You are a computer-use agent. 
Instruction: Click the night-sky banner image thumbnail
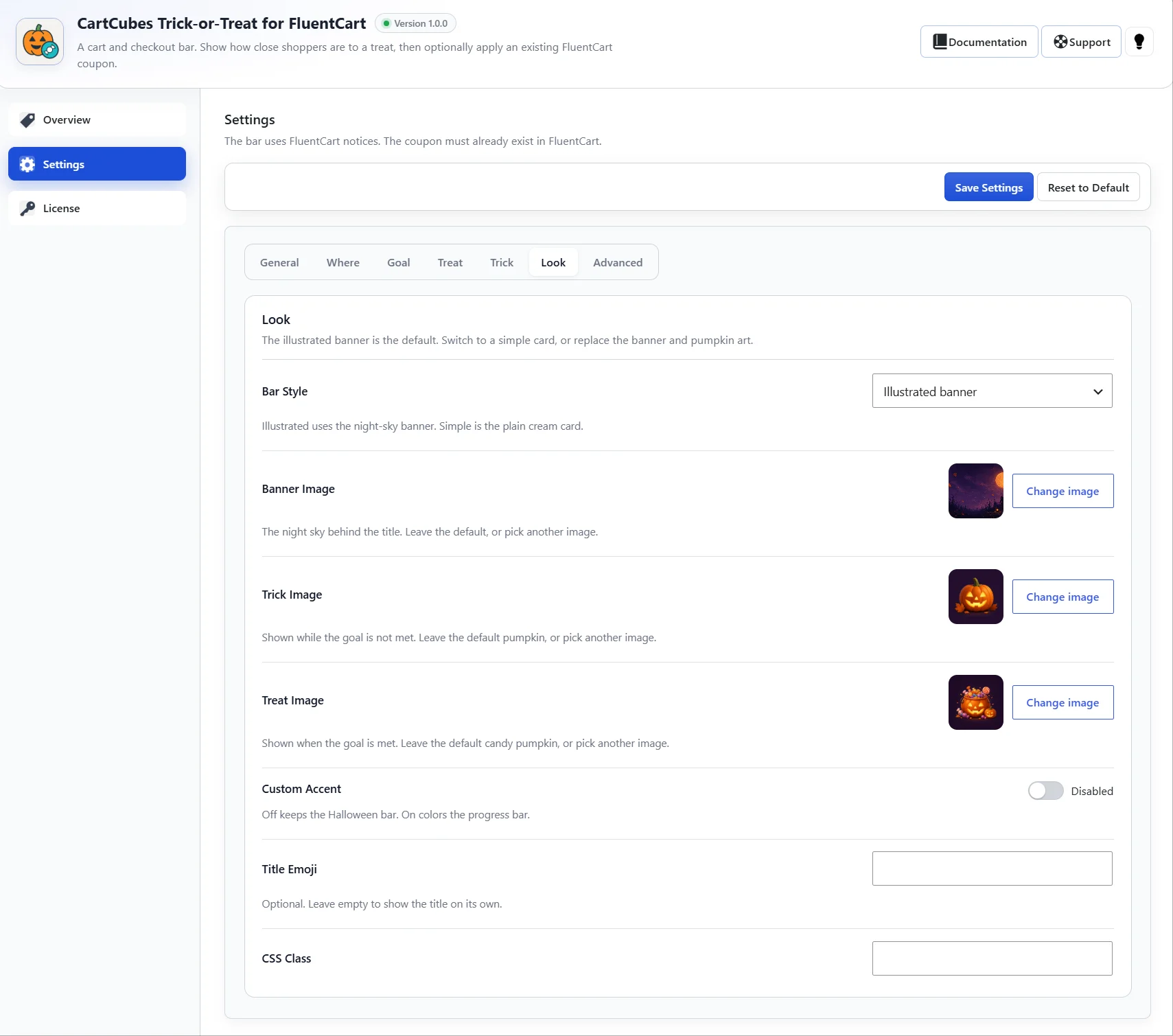point(975,491)
